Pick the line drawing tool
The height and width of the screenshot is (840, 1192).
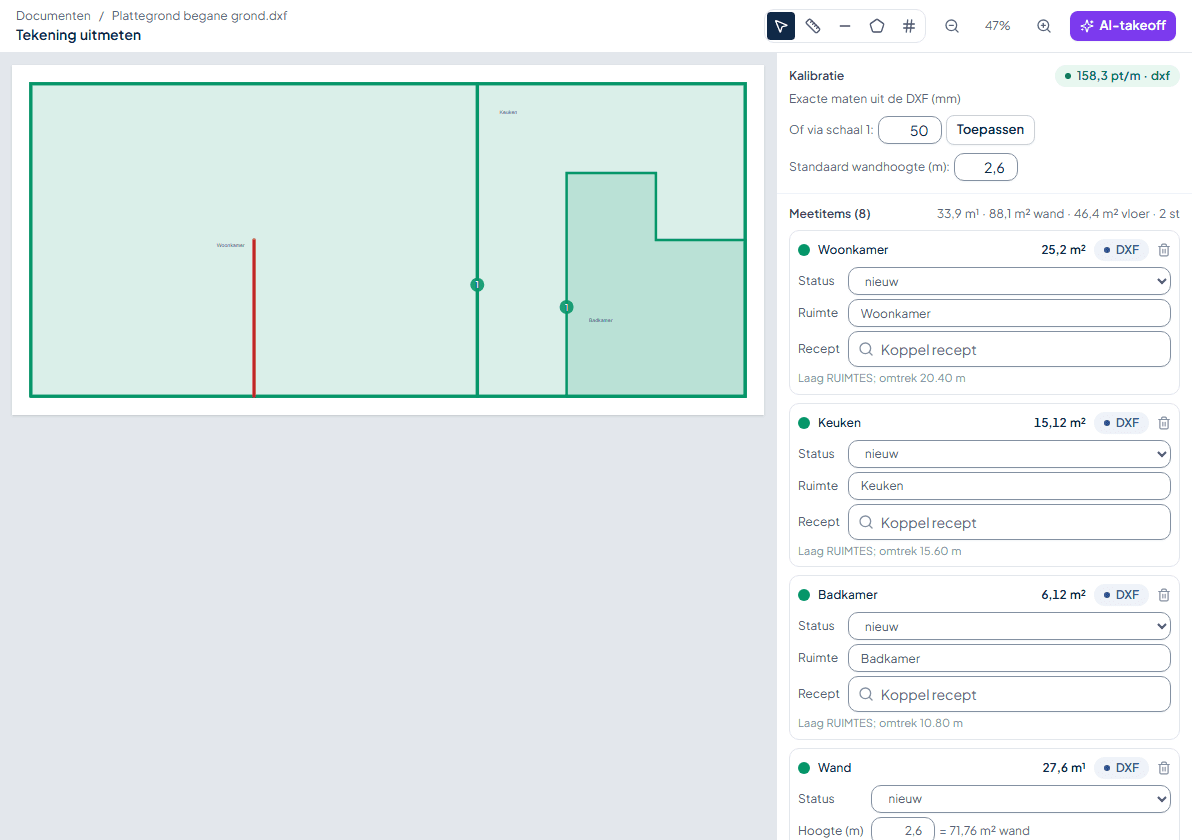(x=845, y=26)
